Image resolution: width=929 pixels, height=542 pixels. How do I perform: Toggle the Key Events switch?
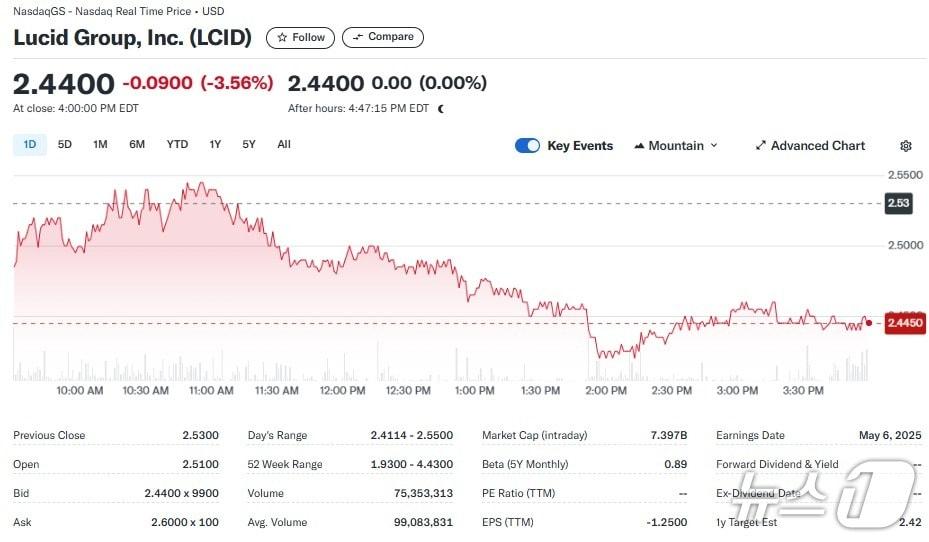click(x=527, y=146)
